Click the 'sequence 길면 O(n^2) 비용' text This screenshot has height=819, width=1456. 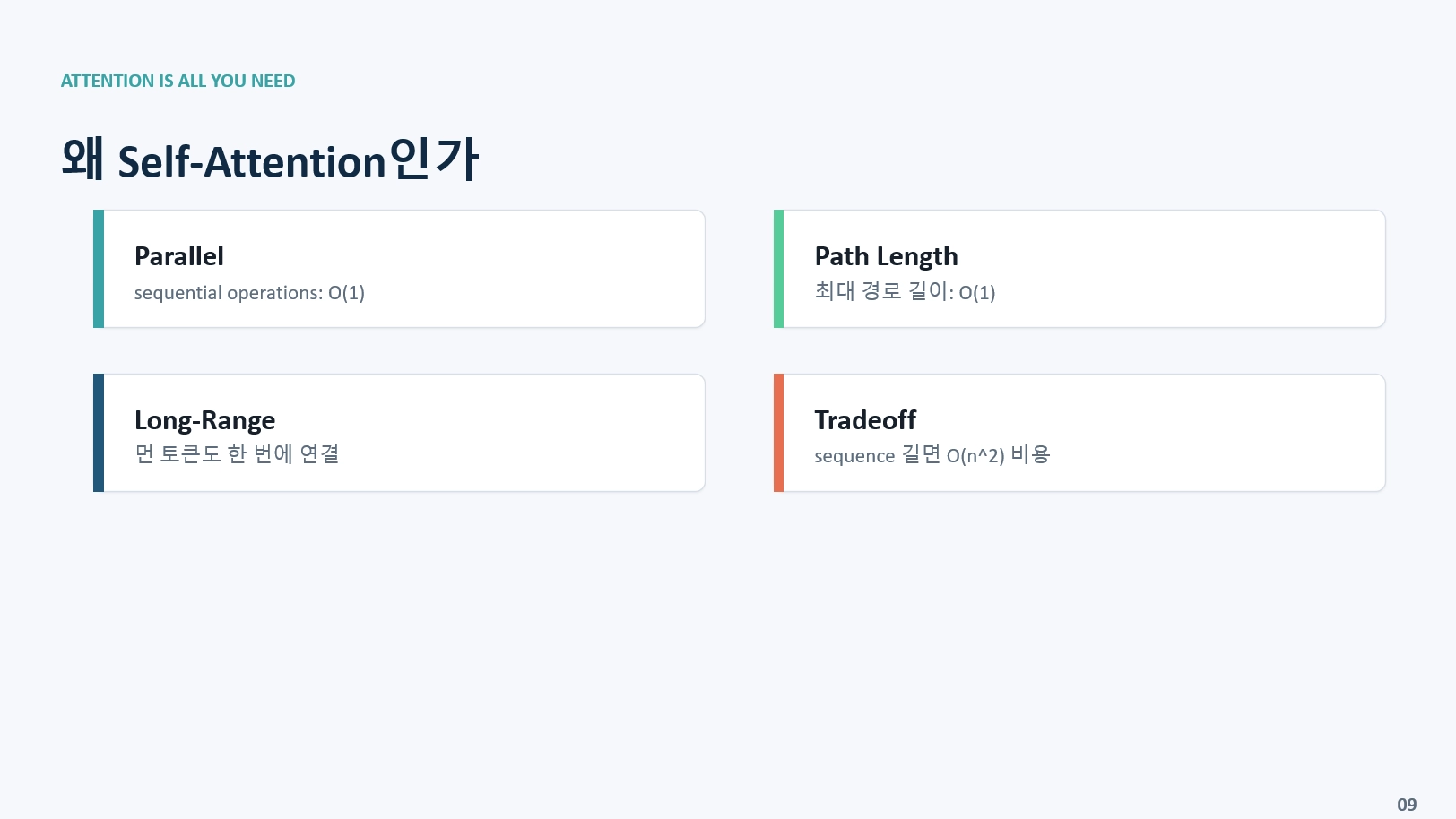point(932,455)
